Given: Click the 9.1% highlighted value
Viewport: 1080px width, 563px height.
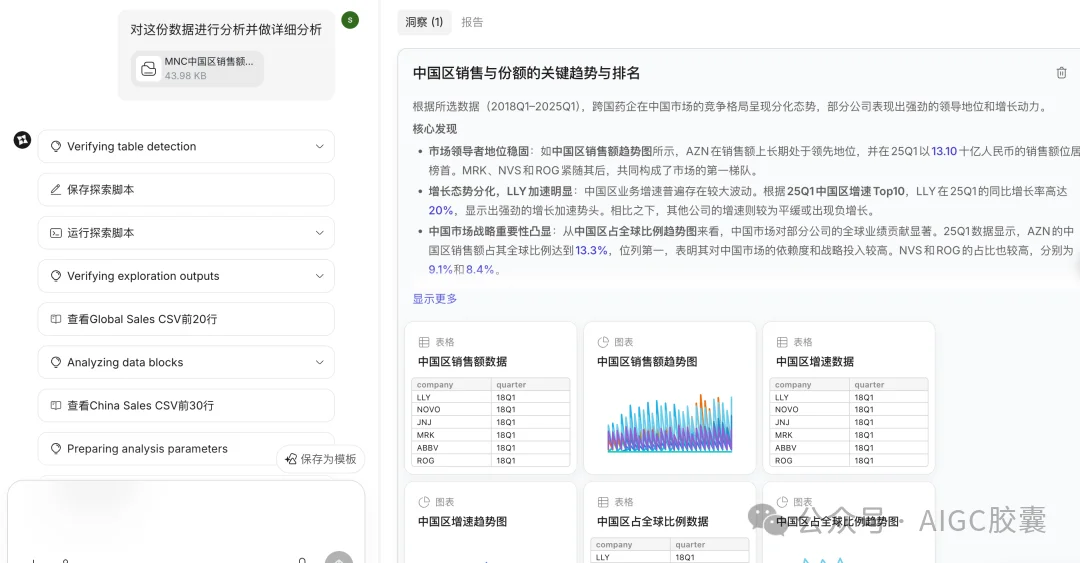Looking at the screenshot, I should click(x=440, y=269).
